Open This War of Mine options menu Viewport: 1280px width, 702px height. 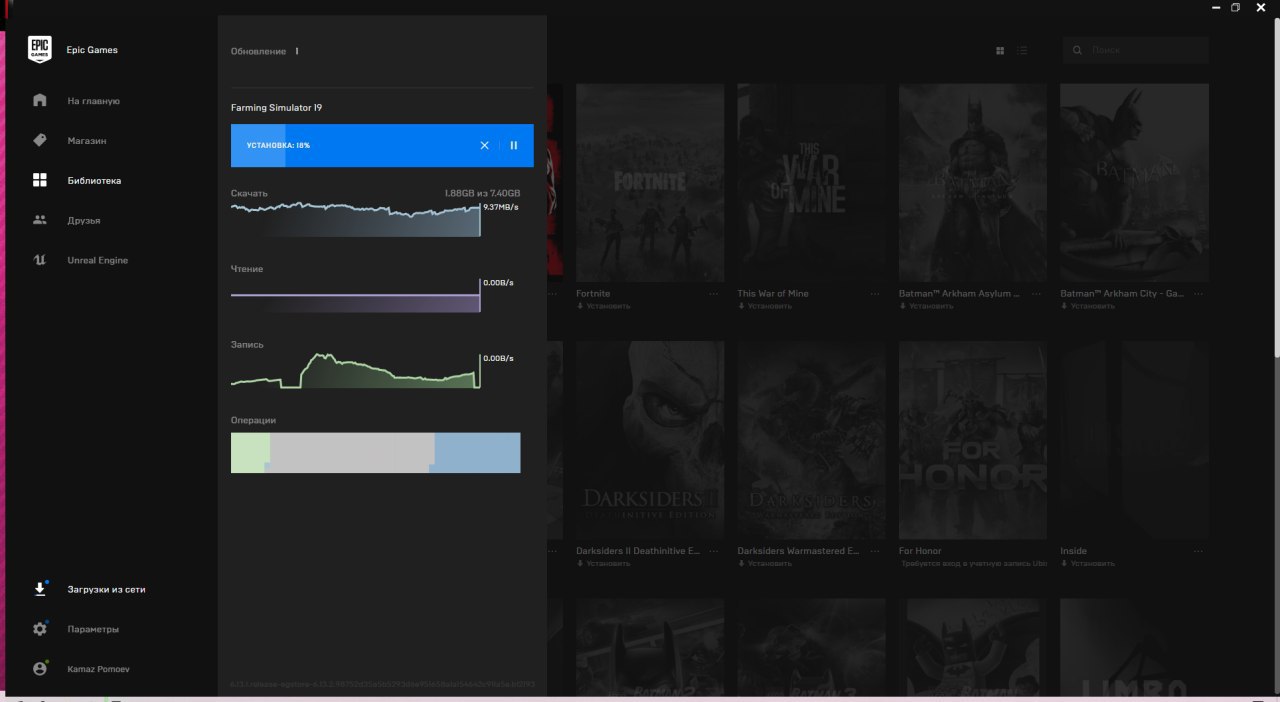click(x=875, y=294)
